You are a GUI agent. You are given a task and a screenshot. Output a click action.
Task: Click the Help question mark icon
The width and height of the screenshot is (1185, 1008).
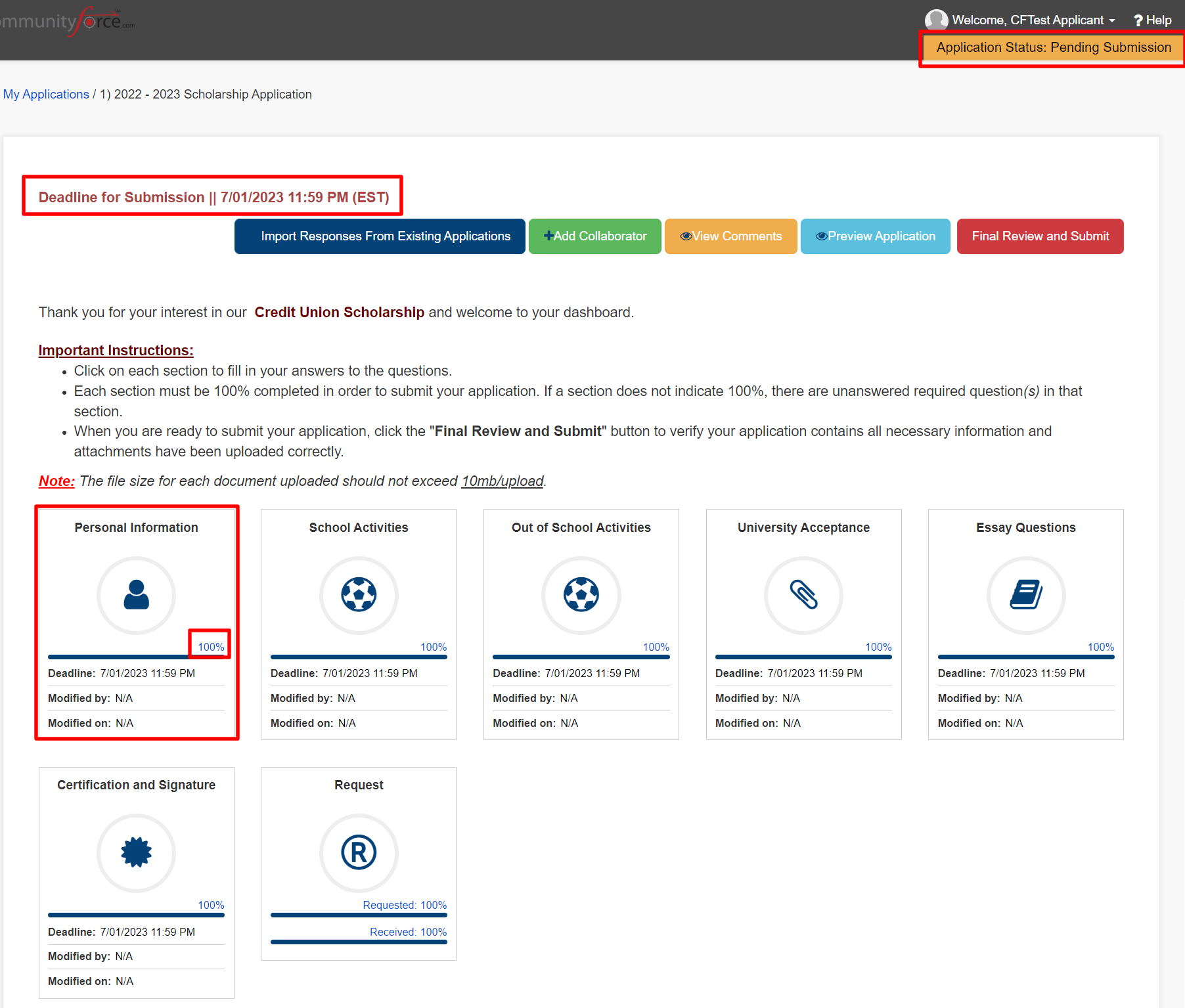pyautogui.click(x=1138, y=20)
